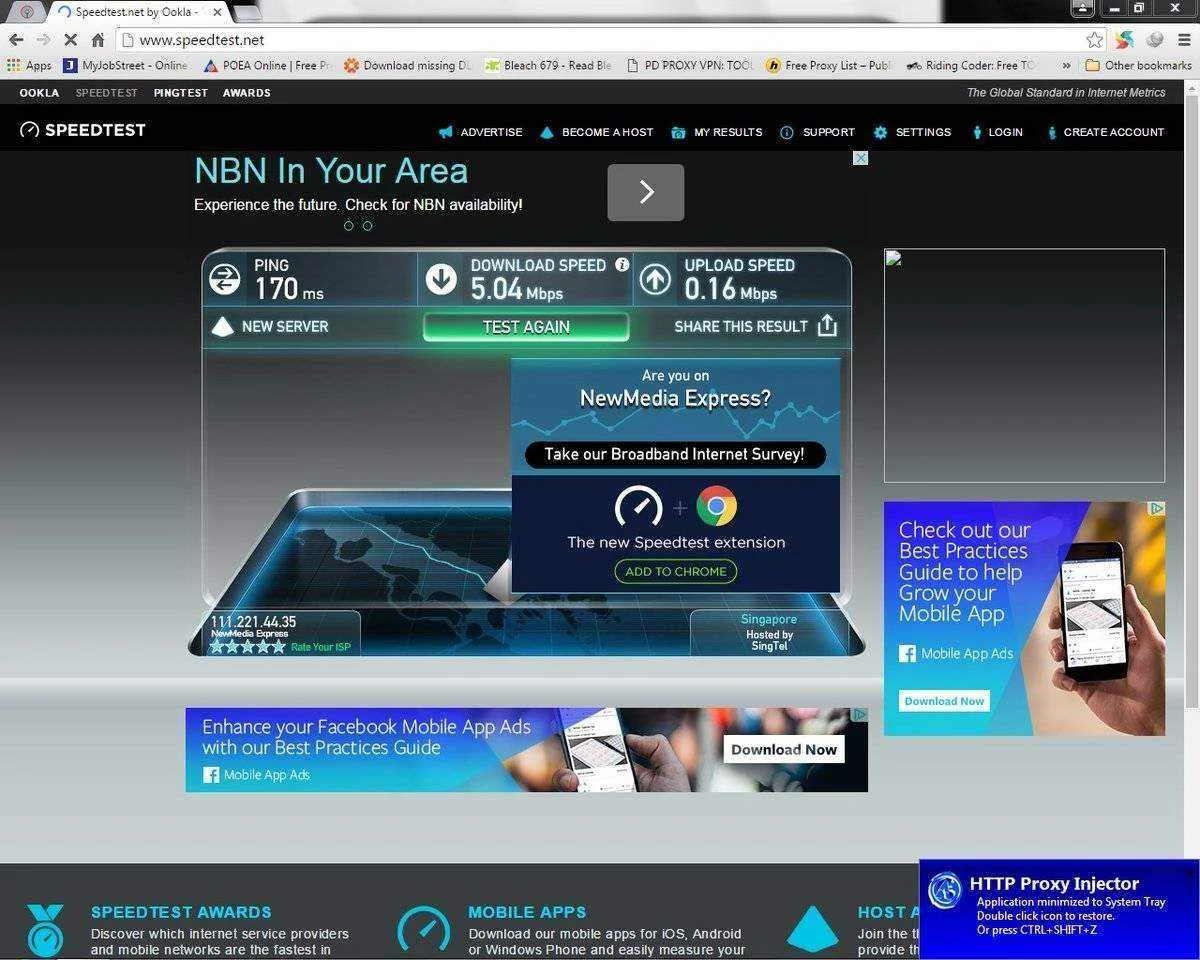The width and height of the screenshot is (1200, 960).
Task: Open a new tab button
Action: tap(246, 12)
